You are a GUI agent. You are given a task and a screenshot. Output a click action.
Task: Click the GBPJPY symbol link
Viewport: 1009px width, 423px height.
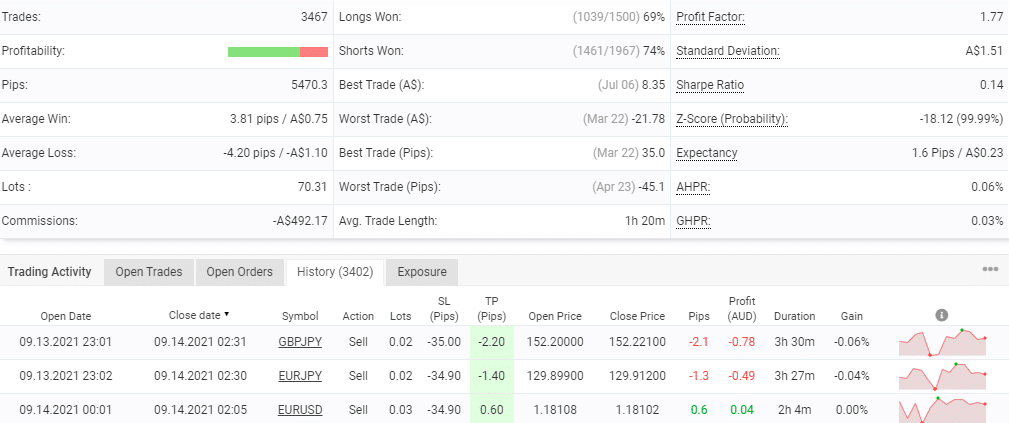[x=300, y=342]
